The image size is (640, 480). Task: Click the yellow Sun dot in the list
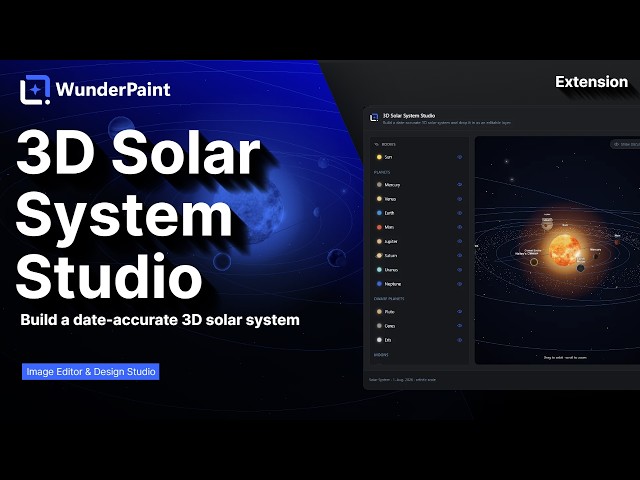pyautogui.click(x=379, y=157)
